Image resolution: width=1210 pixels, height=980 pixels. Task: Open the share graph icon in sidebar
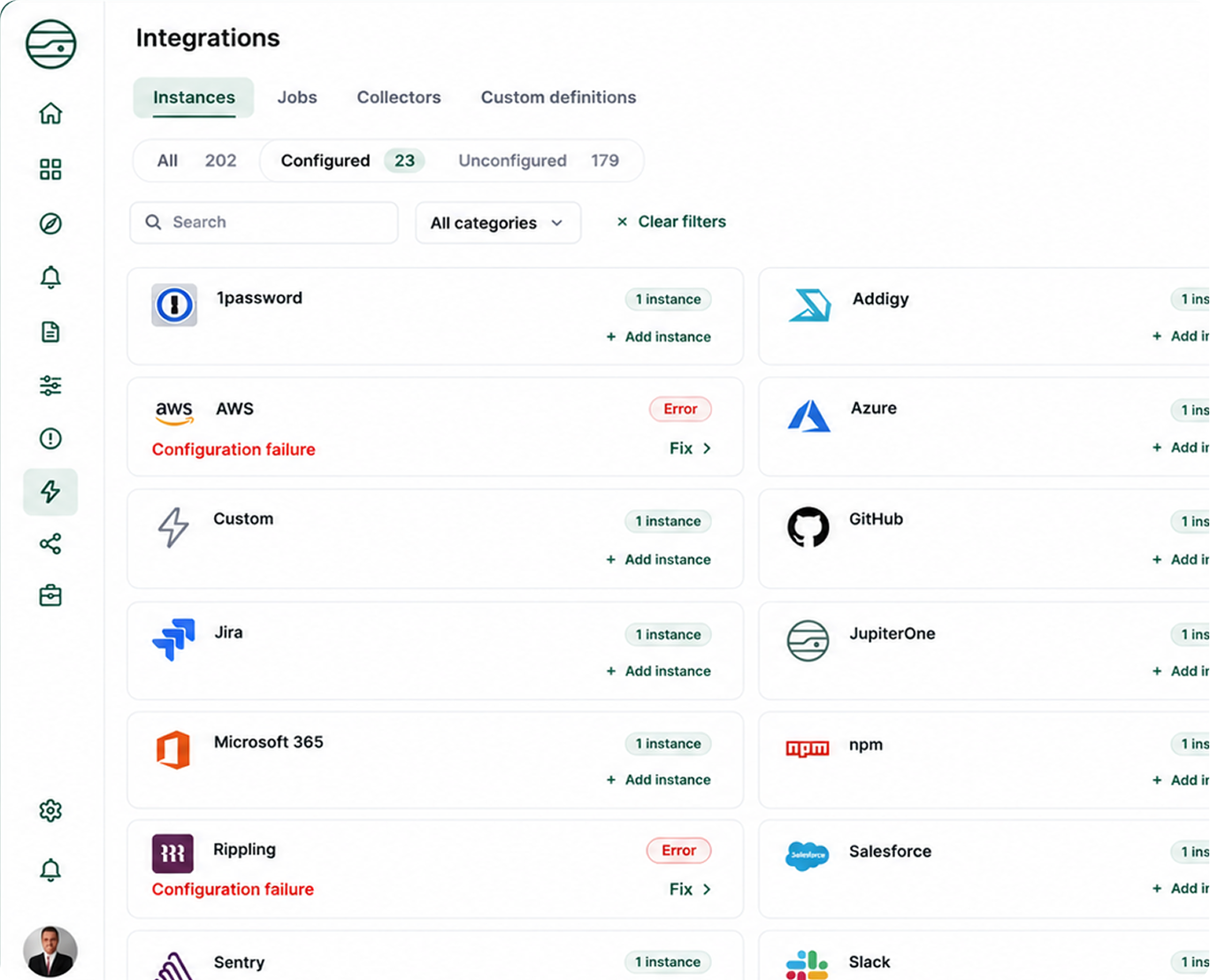tap(50, 544)
